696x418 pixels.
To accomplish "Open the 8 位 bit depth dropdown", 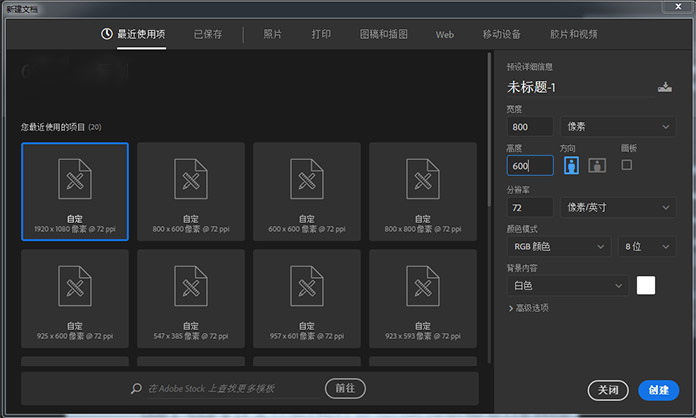I will (647, 246).
